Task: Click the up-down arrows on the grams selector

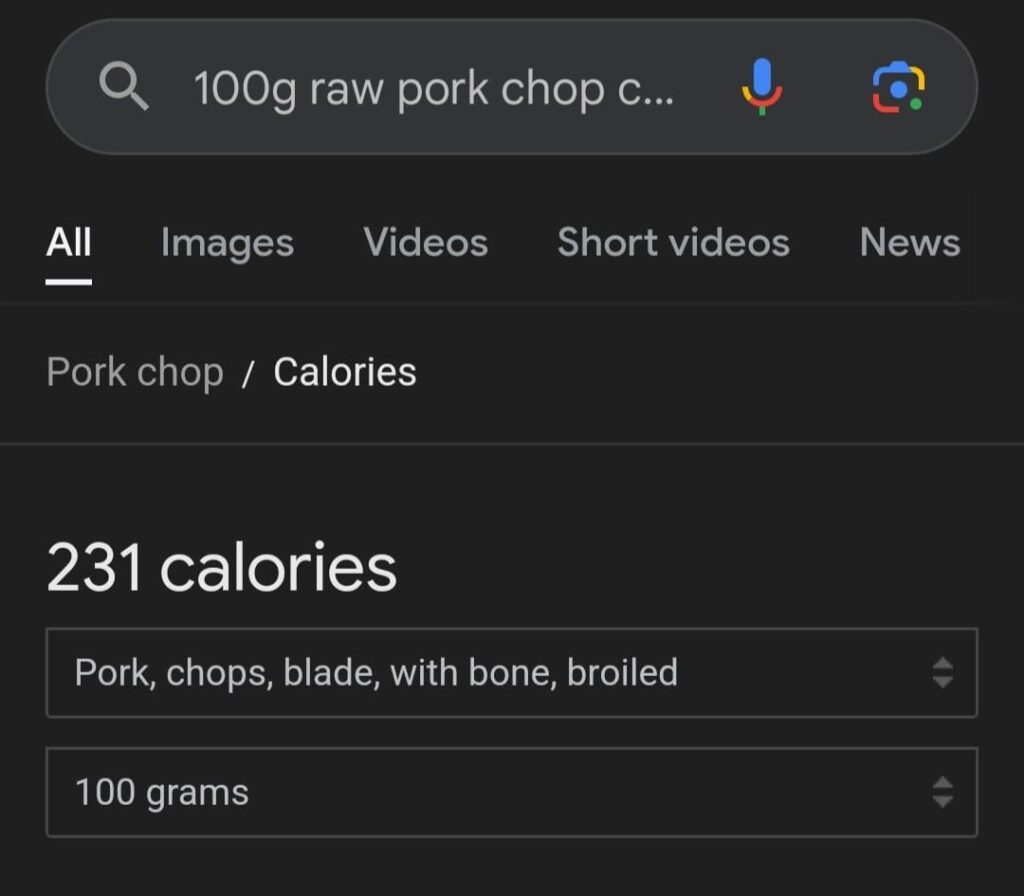Action: point(941,793)
